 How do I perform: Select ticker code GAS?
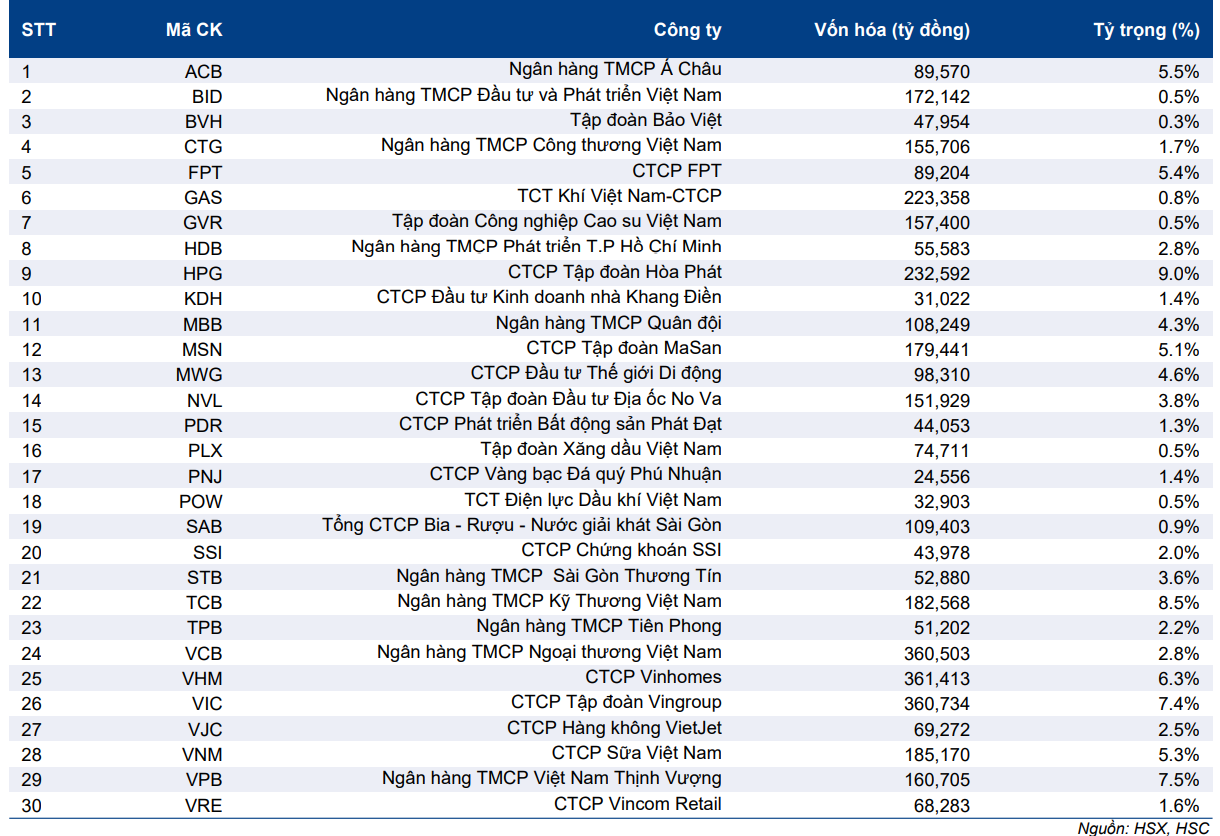(x=204, y=198)
